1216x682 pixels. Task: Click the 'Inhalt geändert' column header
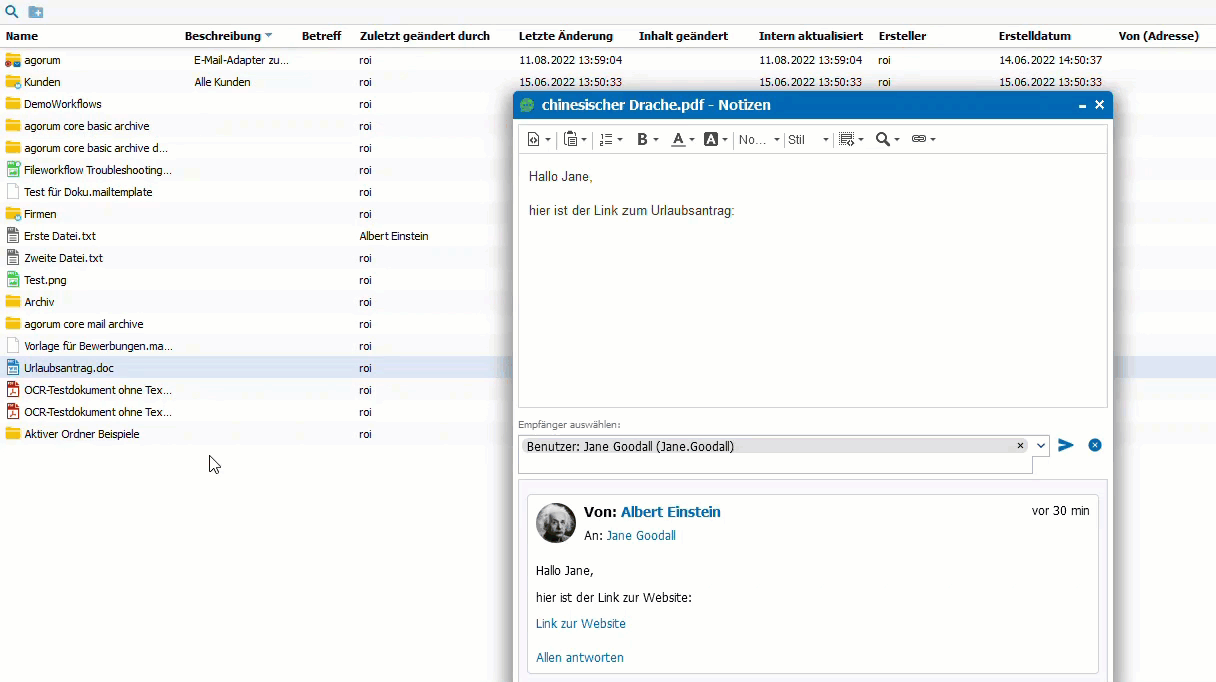[x=683, y=36]
